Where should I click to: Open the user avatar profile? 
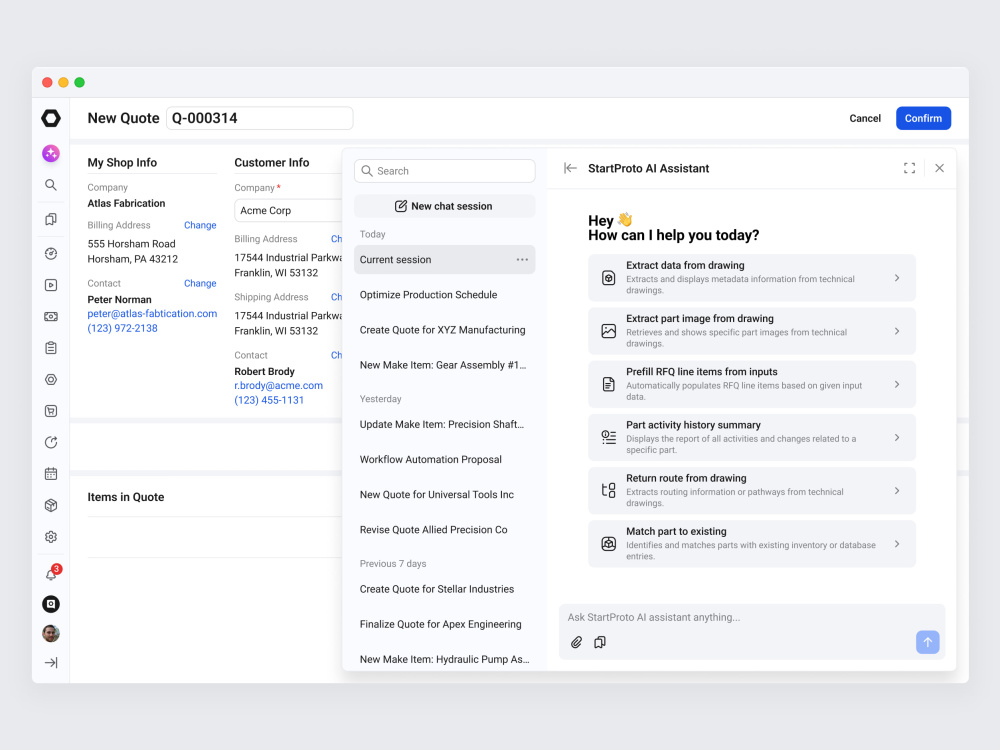[x=51, y=633]
